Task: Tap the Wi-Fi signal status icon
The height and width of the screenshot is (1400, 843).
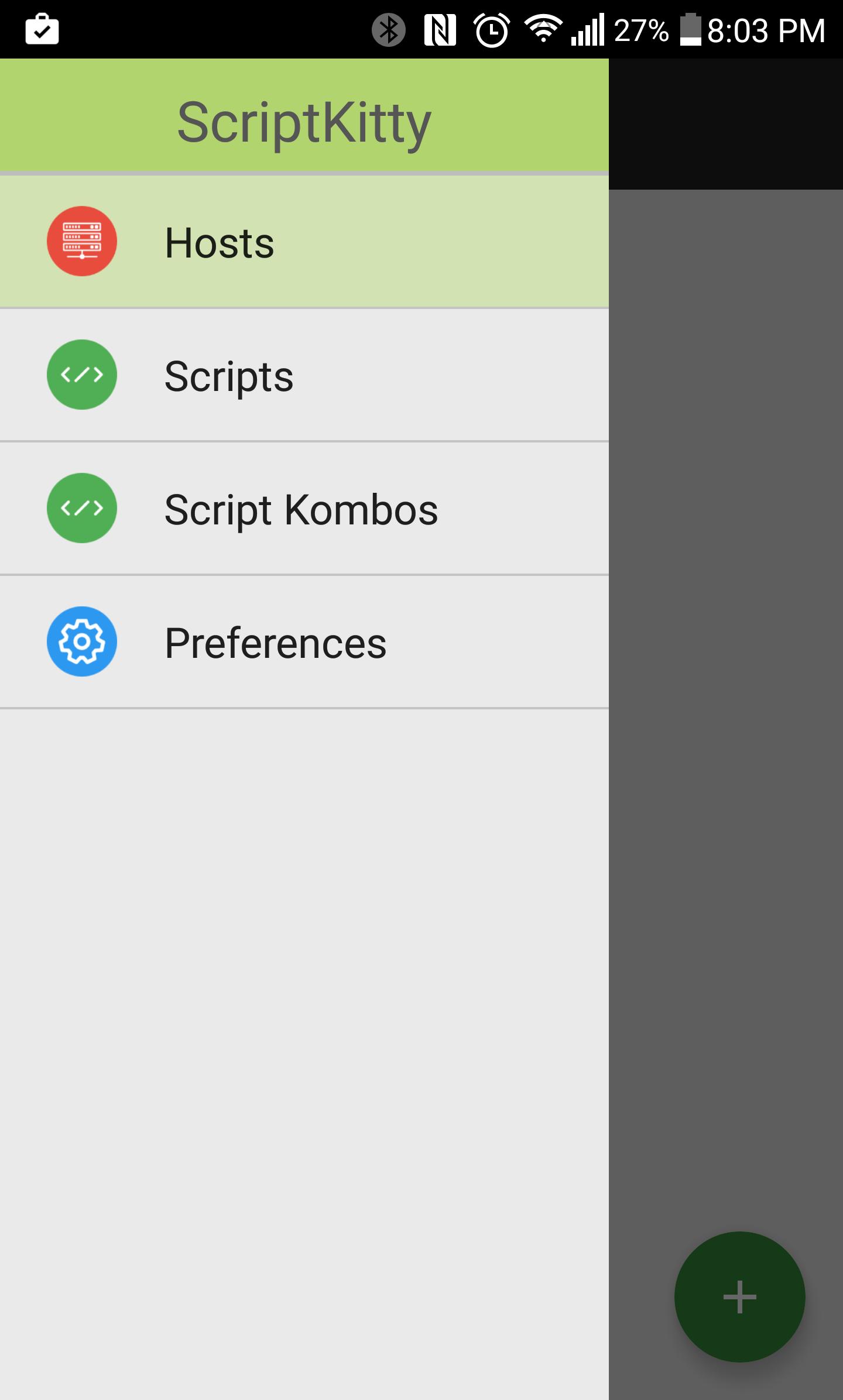Action: coord(543,29)
